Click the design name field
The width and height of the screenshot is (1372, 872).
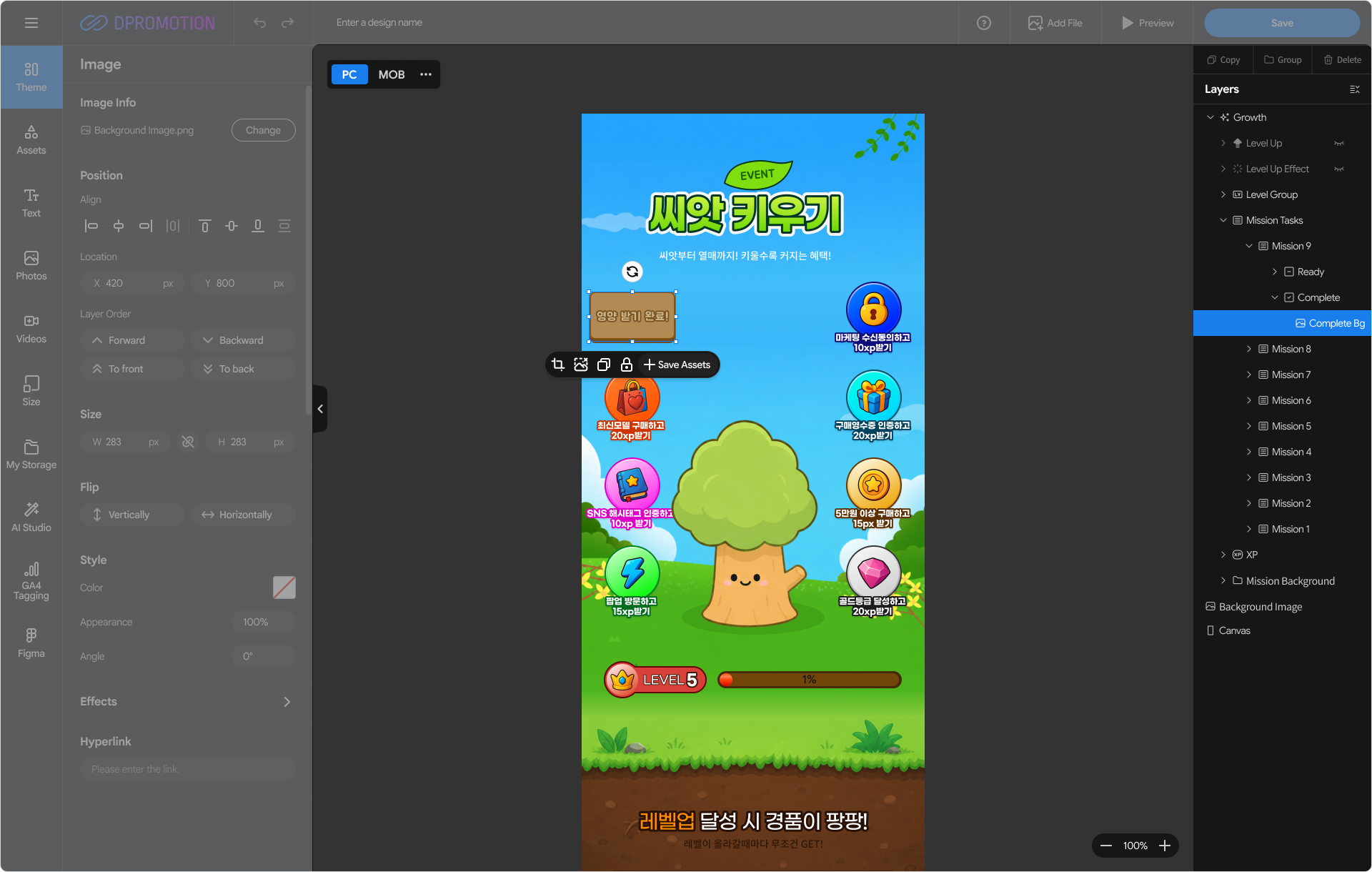point(379,23)
